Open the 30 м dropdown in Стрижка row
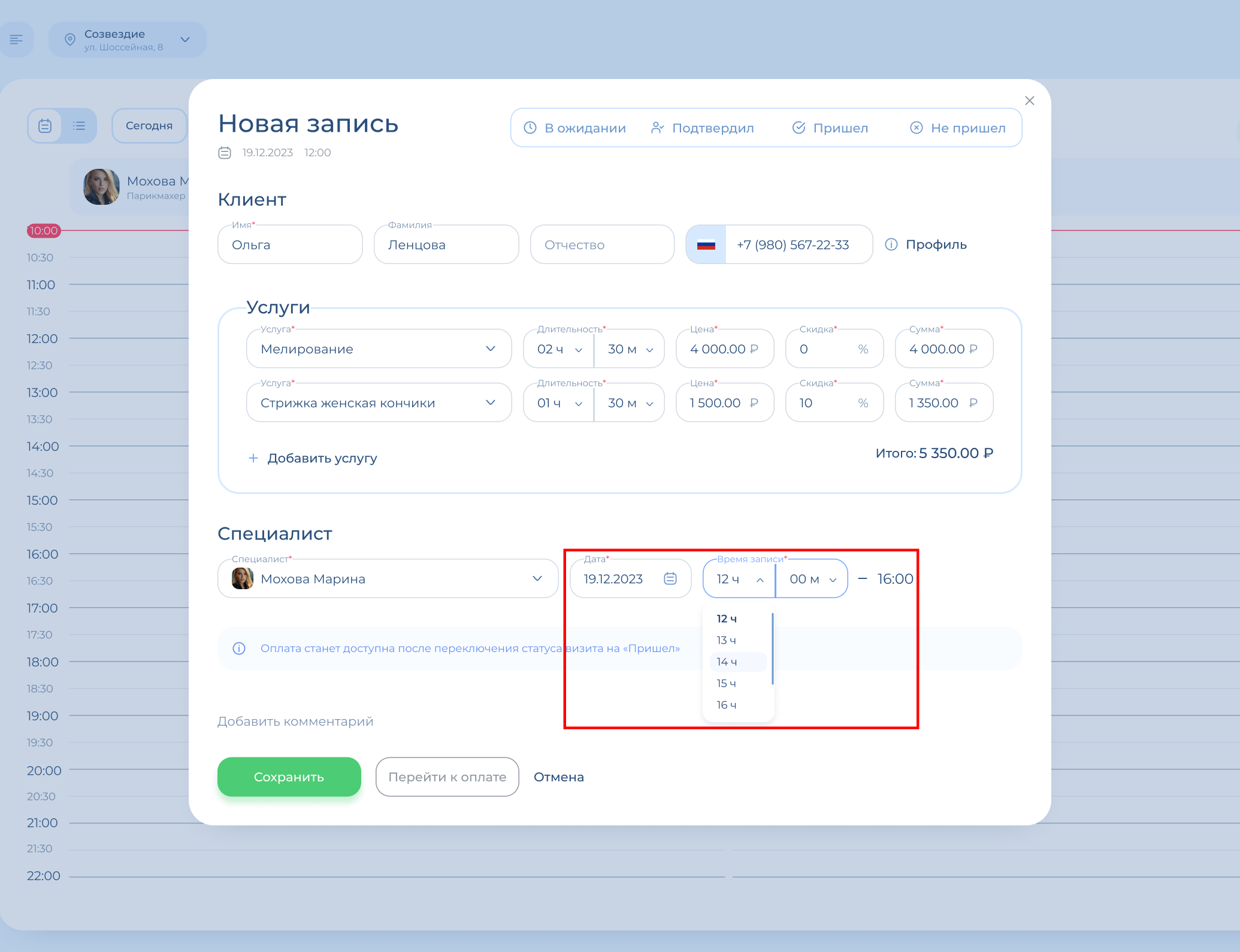The width and height of the screenshot is (1240, 952). pyautogui.click(x=630, y=402)
